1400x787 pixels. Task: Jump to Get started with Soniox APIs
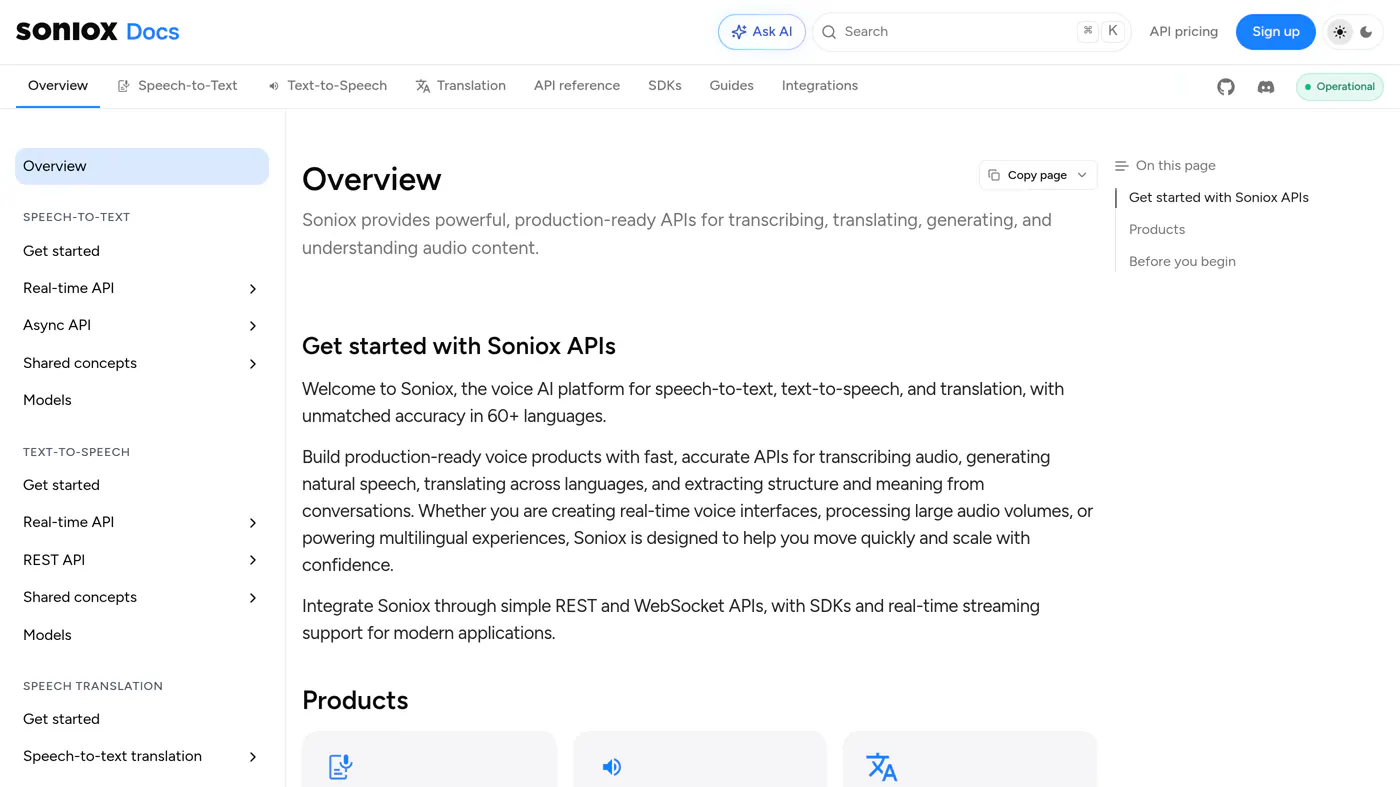point(1219,197)
